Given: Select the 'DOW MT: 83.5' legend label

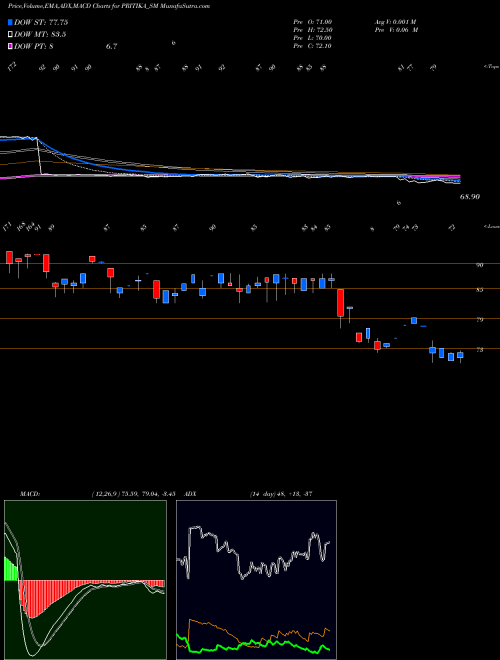Looking at the screenshot, I should (x=40, y=35).
